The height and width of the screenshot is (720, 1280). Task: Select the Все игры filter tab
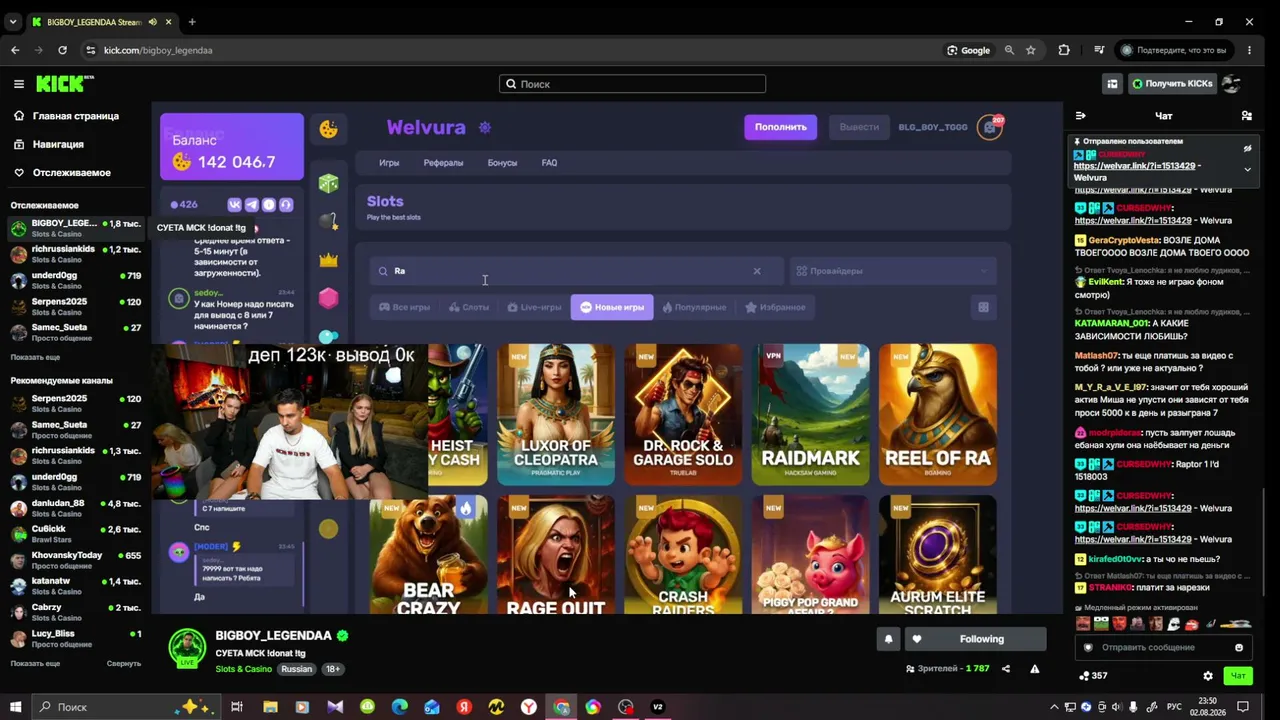tap(404, 307)
